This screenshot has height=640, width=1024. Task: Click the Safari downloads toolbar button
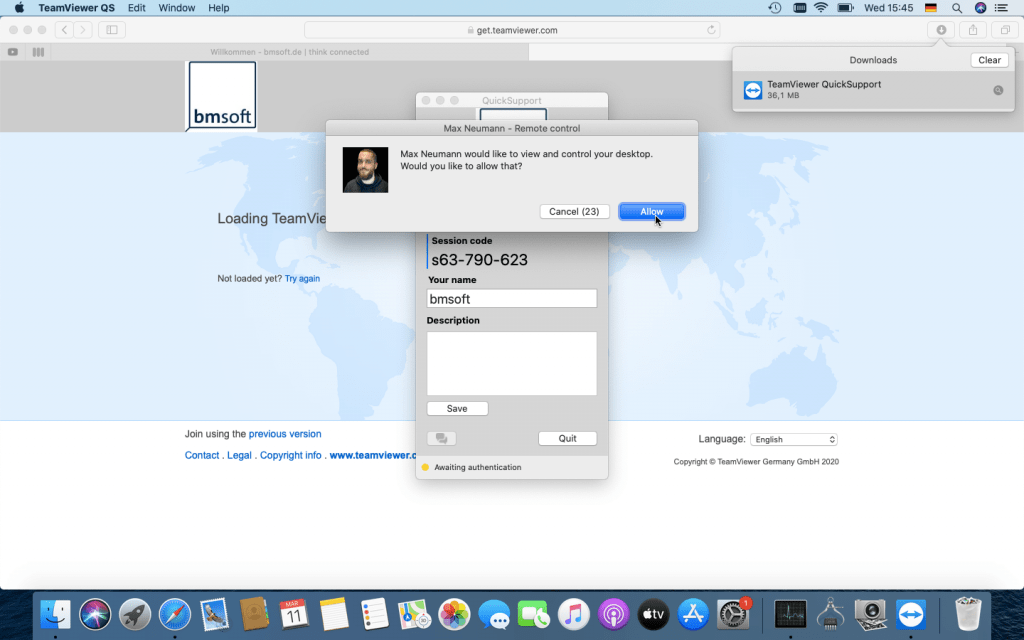tap(941, 30)
